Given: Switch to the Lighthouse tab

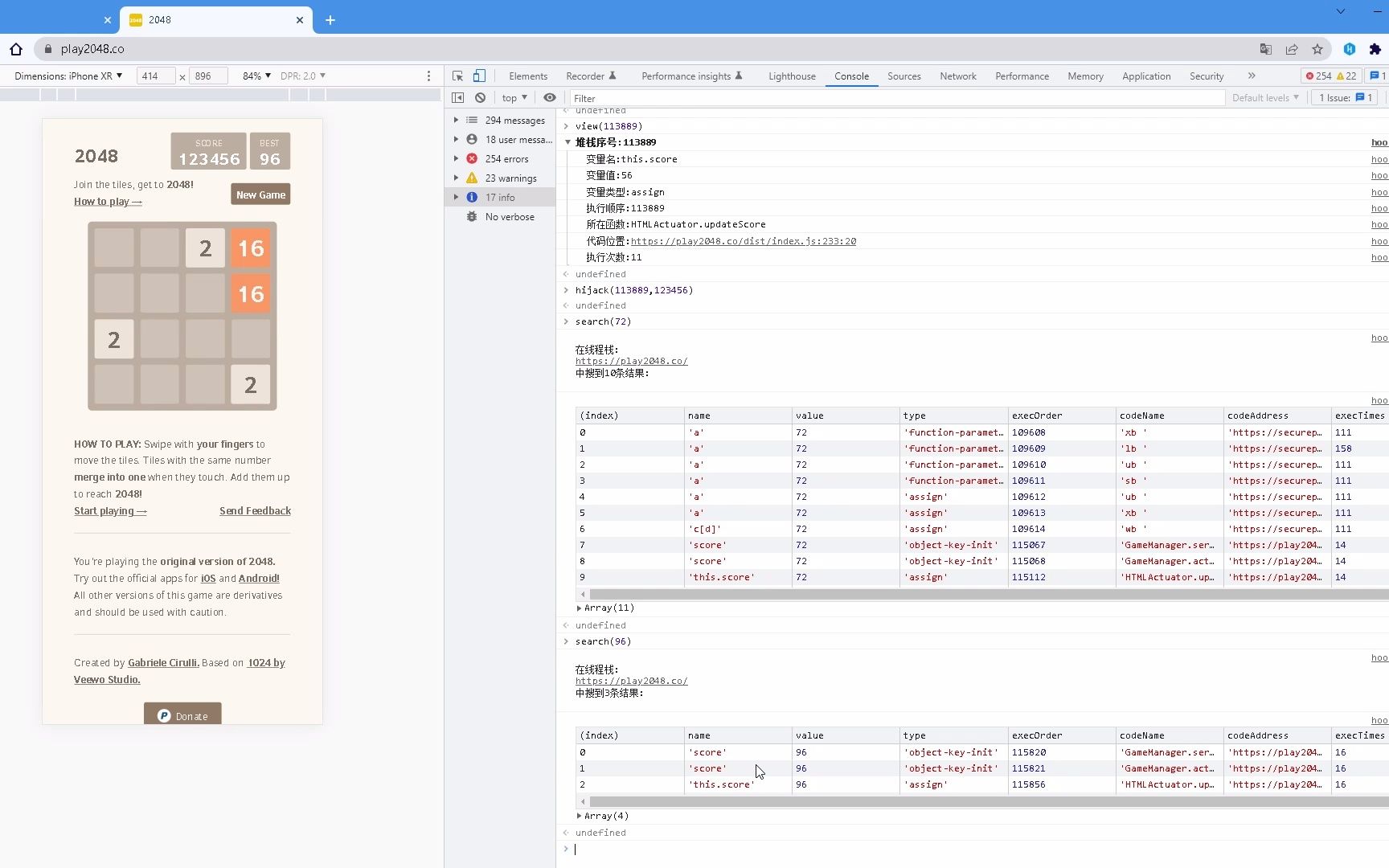Looking at the screenshot, I should [x=792, y=76].
